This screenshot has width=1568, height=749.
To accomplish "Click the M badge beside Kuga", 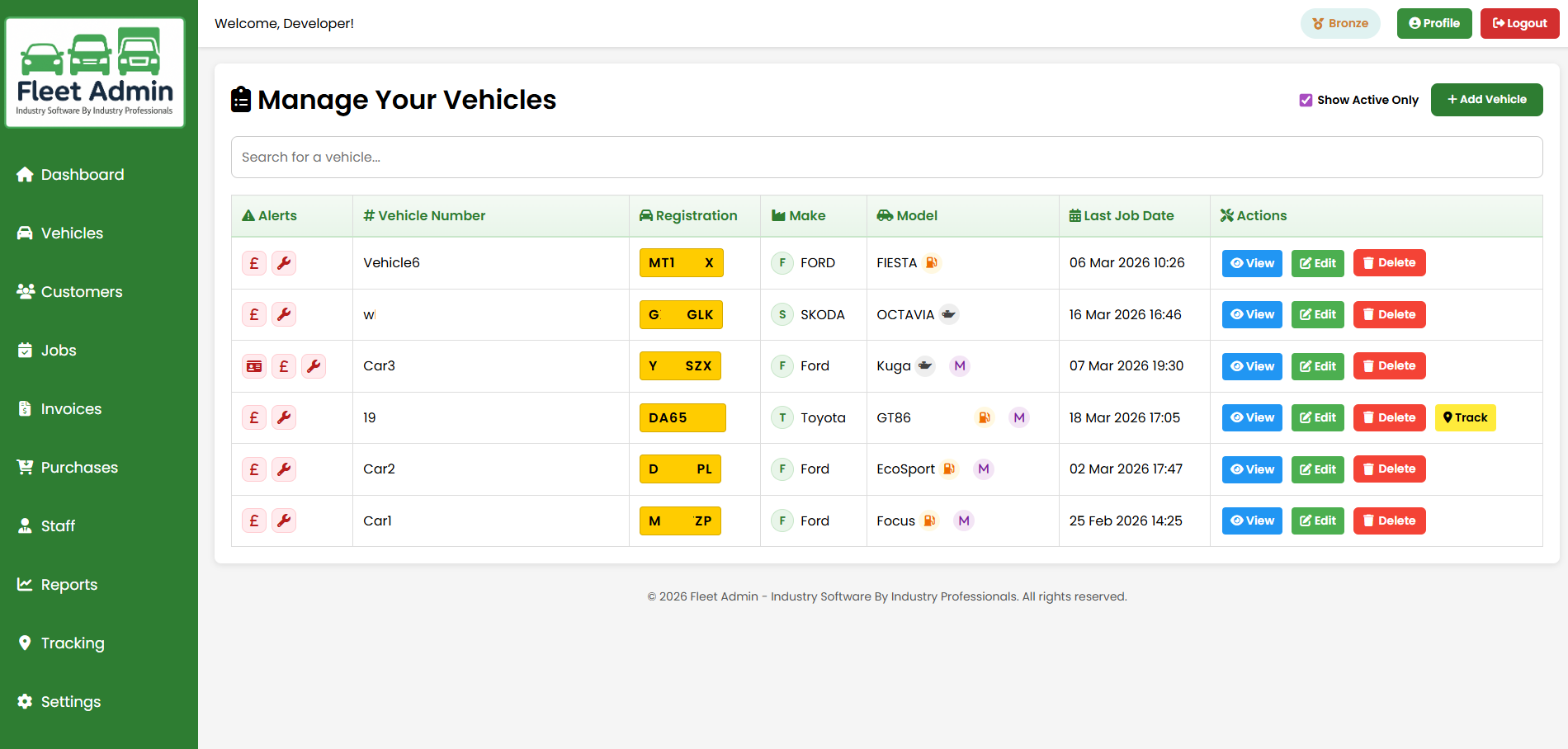I will tap(960, 365).
